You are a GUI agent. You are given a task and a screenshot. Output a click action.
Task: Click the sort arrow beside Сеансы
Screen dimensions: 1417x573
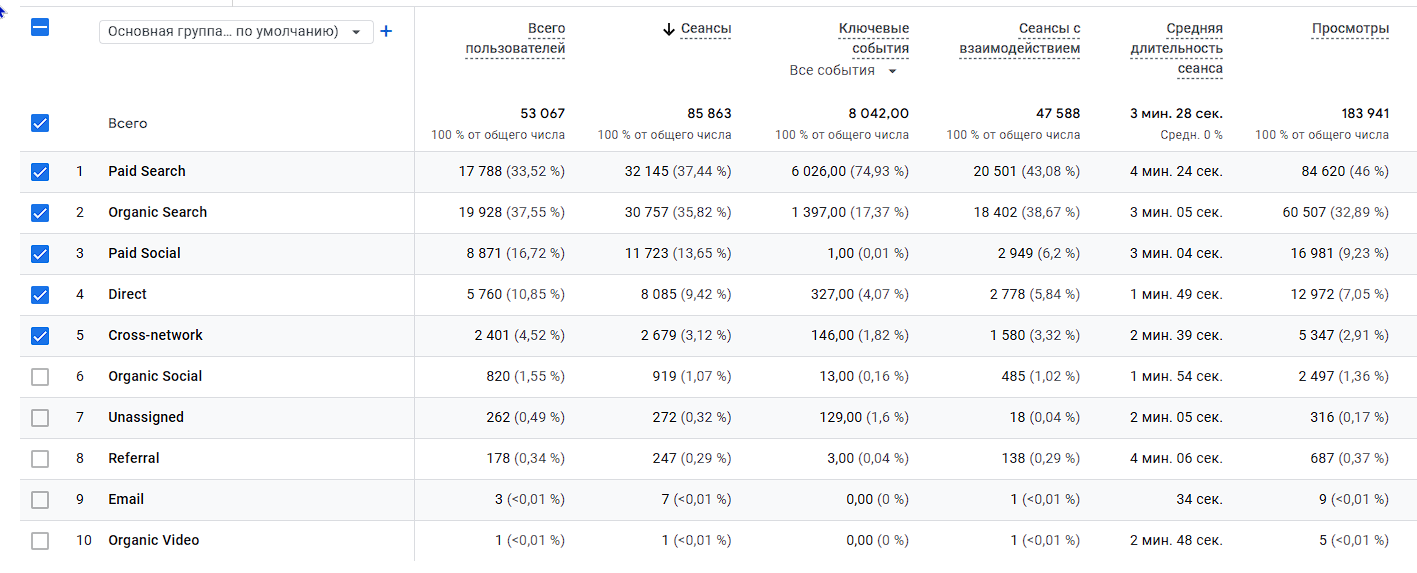[669, 29]
